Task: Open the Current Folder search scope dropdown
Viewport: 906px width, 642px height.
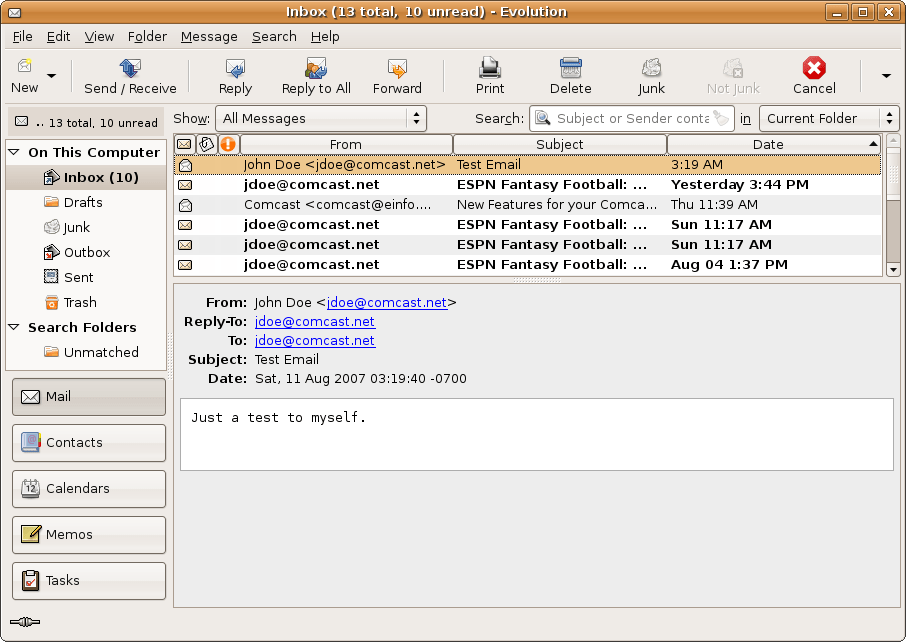Action: (829, 117)
